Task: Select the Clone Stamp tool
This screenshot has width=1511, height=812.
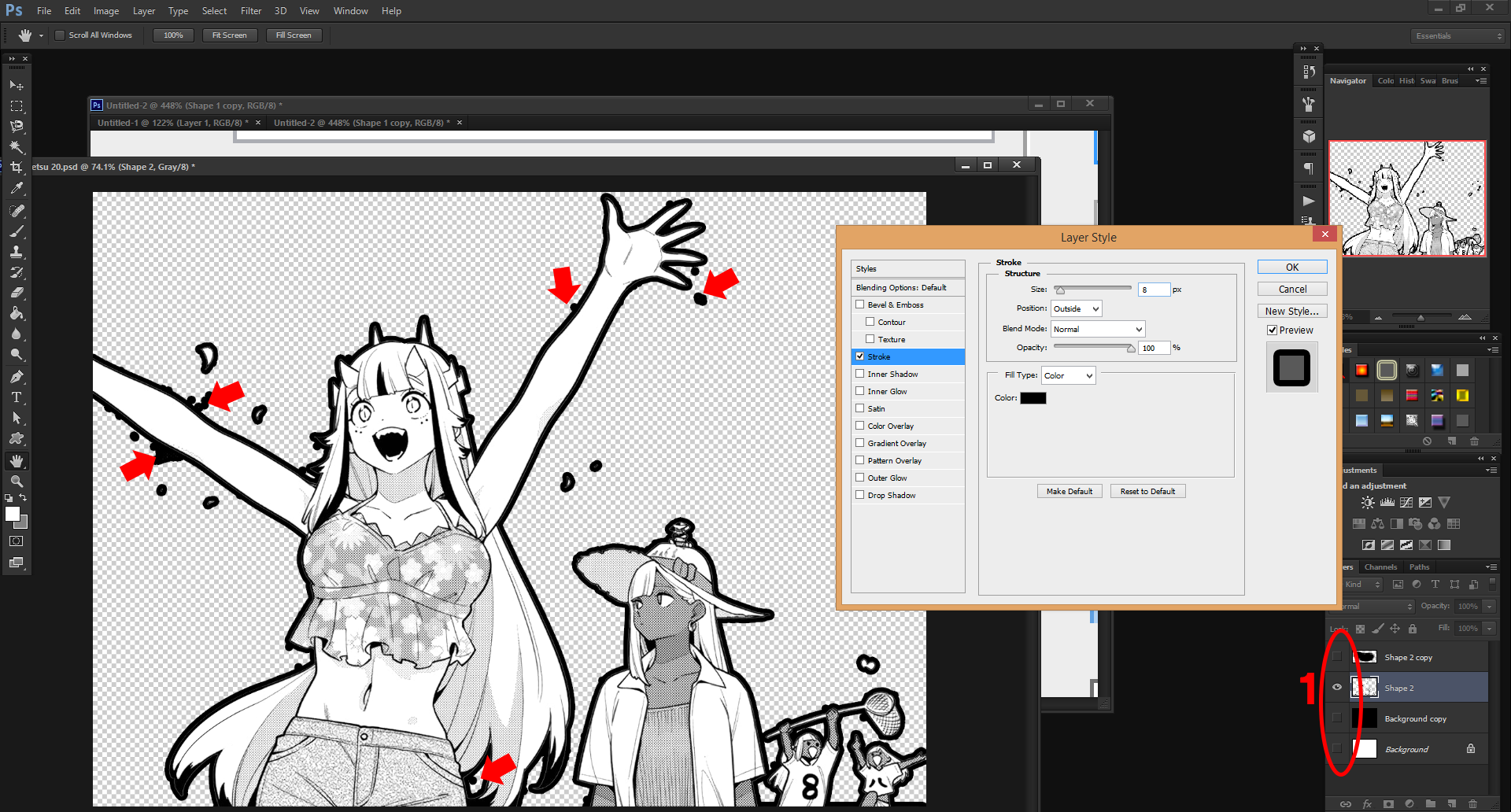Action: 17,252
